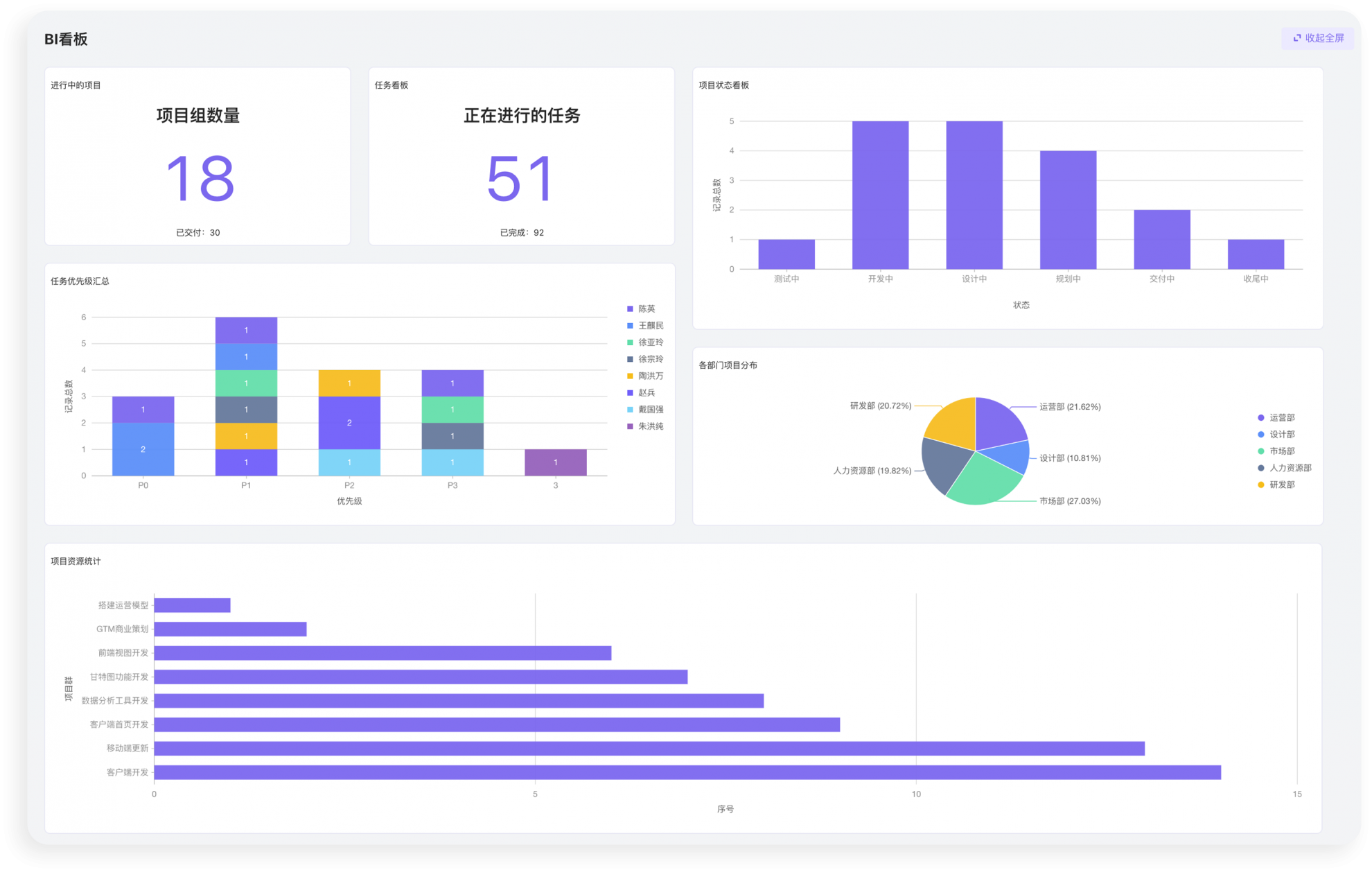Toggle 陶洪万 legend entry
The image size is (1372, 872).
[x=645, y=376]
